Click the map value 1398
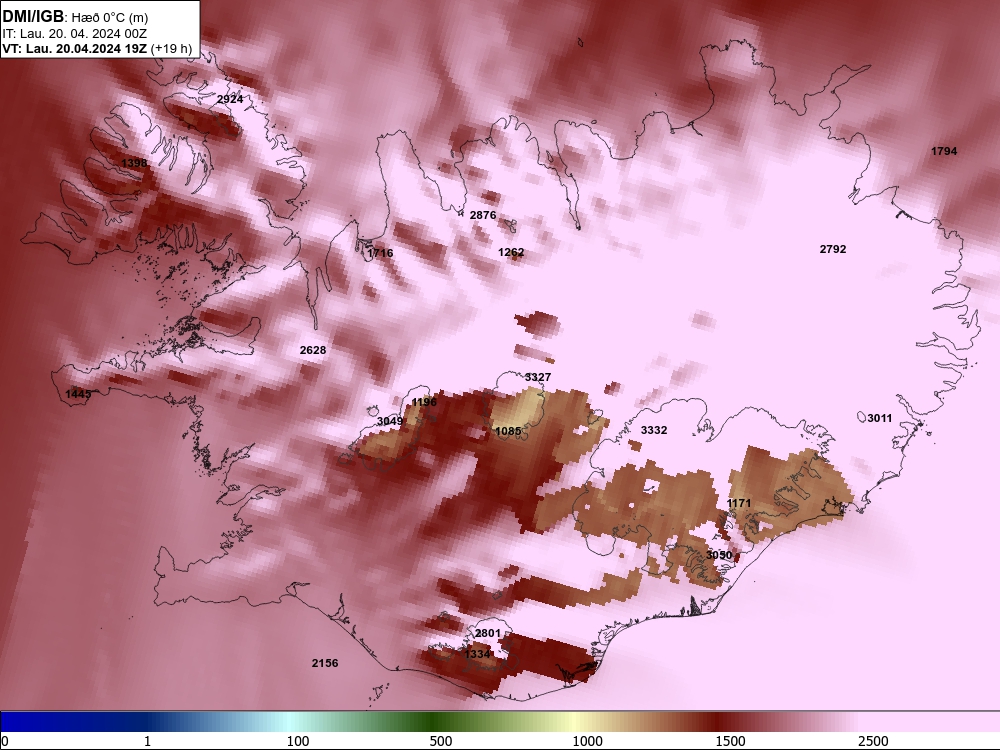 click(x=134, y=163)
